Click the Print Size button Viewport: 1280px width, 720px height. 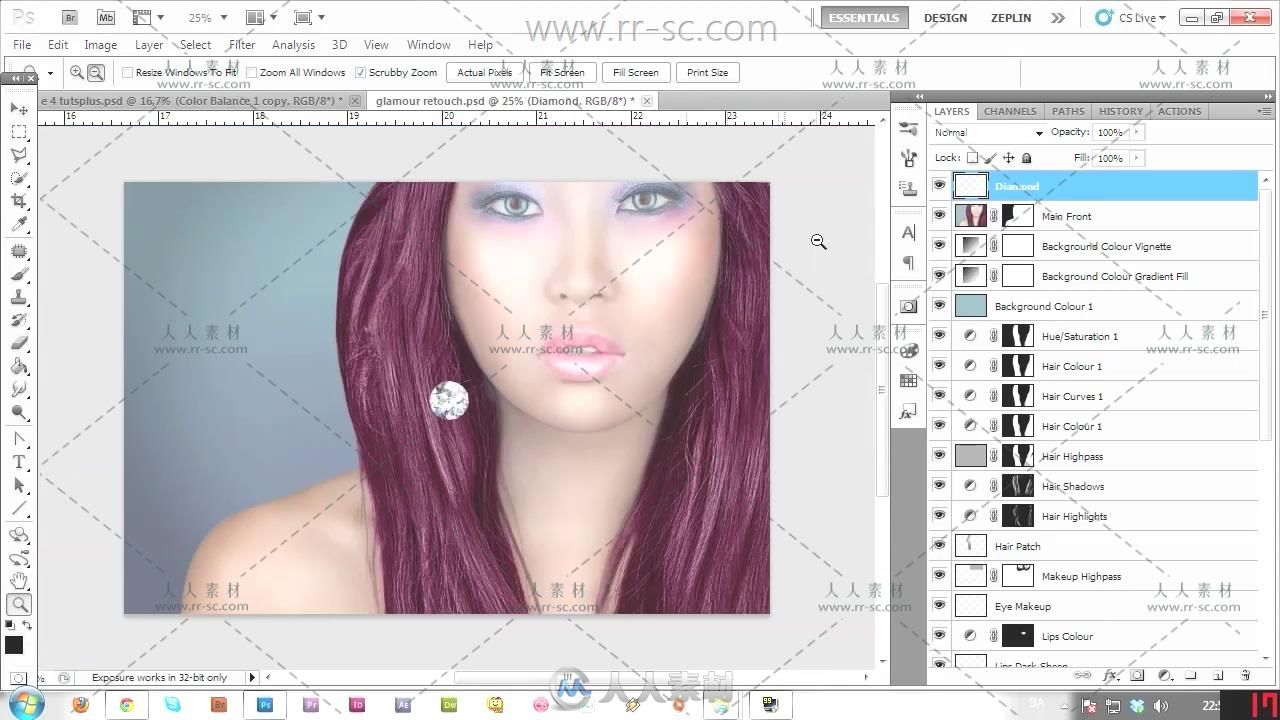click(x=708, y=72)
